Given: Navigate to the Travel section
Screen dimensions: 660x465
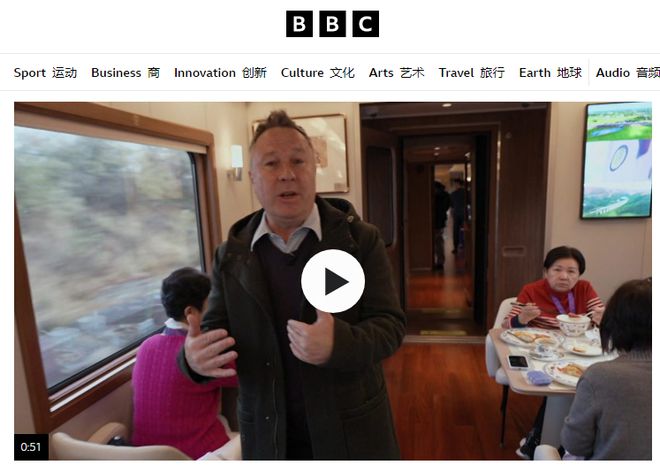Looking at the screenshot, I should [471, 73].
